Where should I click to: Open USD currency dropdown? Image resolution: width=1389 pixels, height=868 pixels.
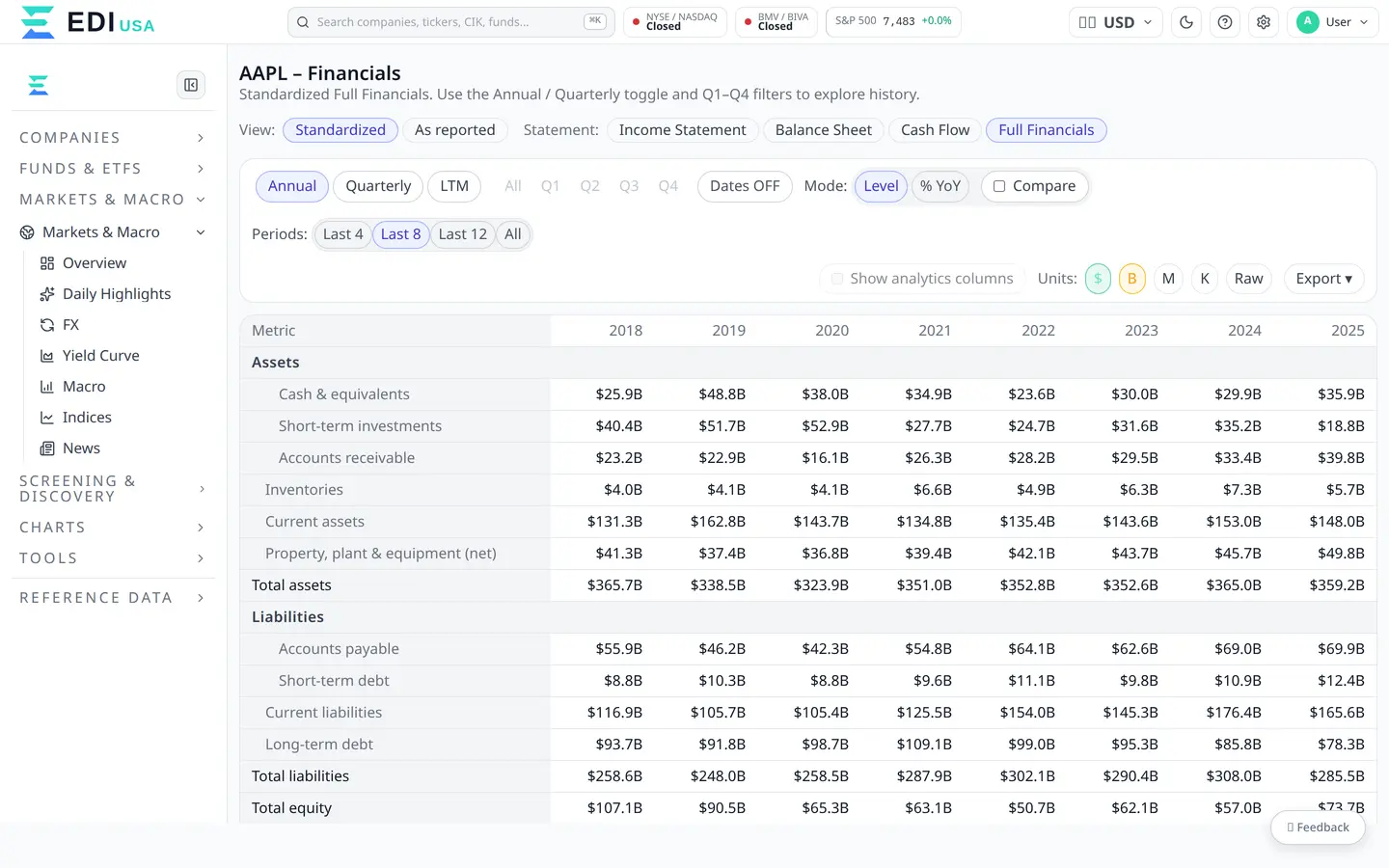1115,22
